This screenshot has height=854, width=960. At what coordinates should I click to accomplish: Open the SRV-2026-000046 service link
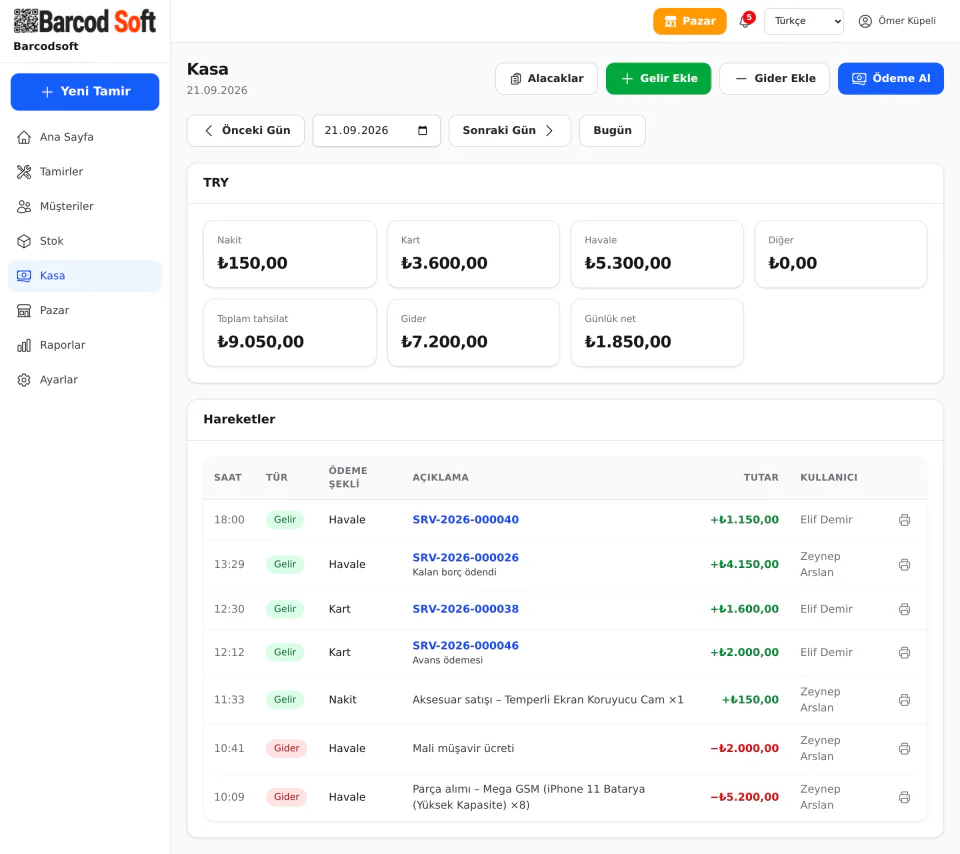465,646
